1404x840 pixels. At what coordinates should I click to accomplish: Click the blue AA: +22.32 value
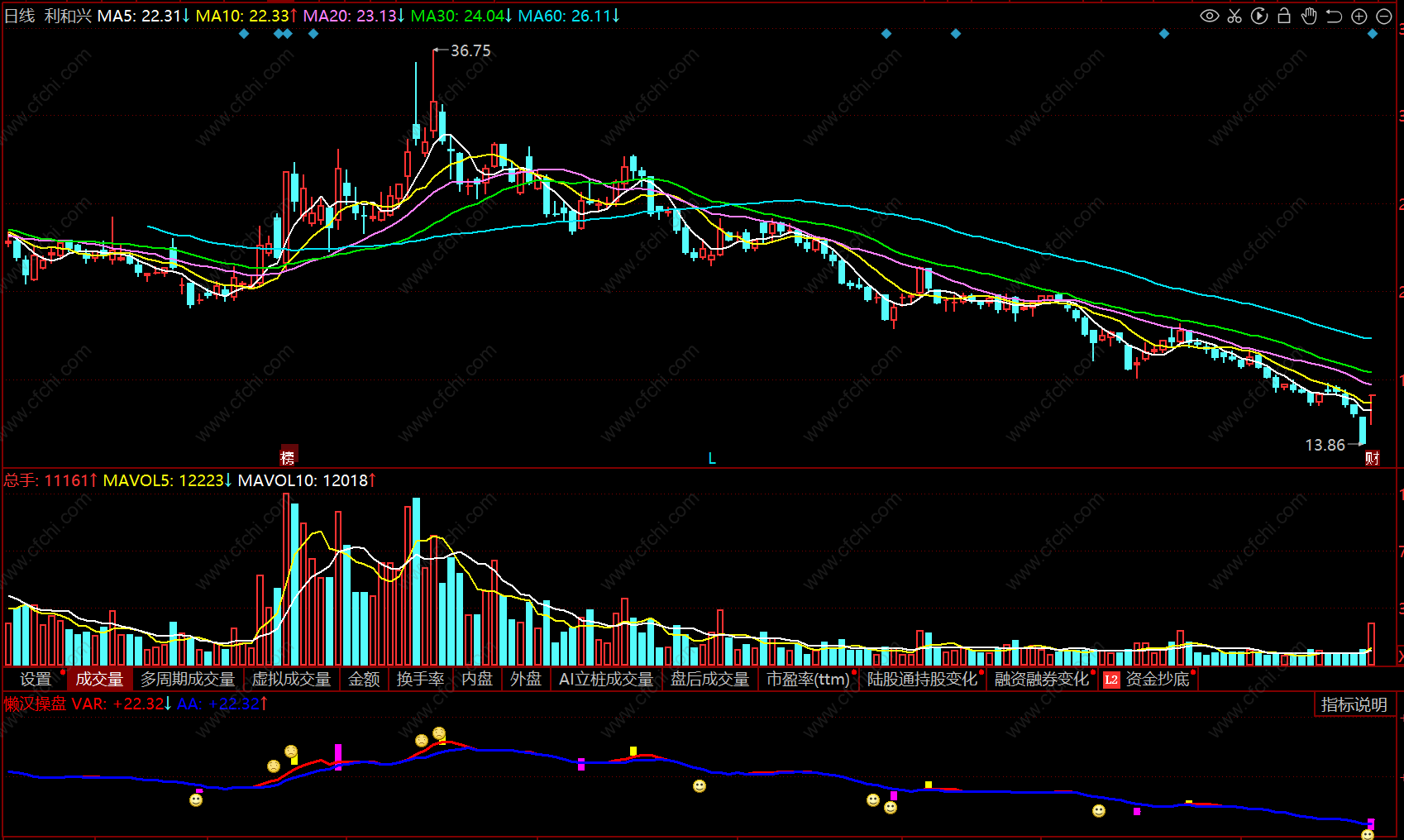222,704
